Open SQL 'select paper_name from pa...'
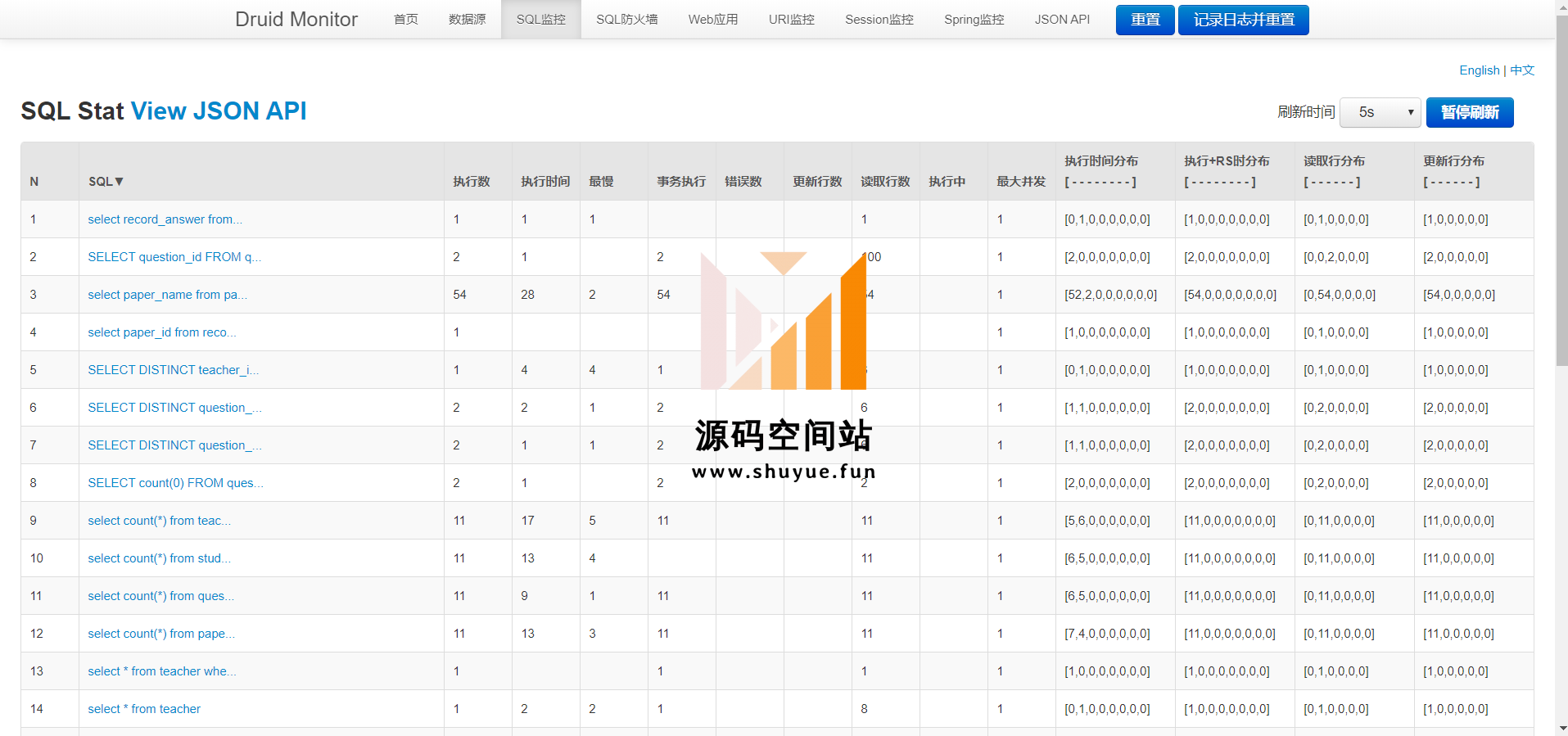The height and width of the screenshot is (736, 1568). tap(168, 295)
